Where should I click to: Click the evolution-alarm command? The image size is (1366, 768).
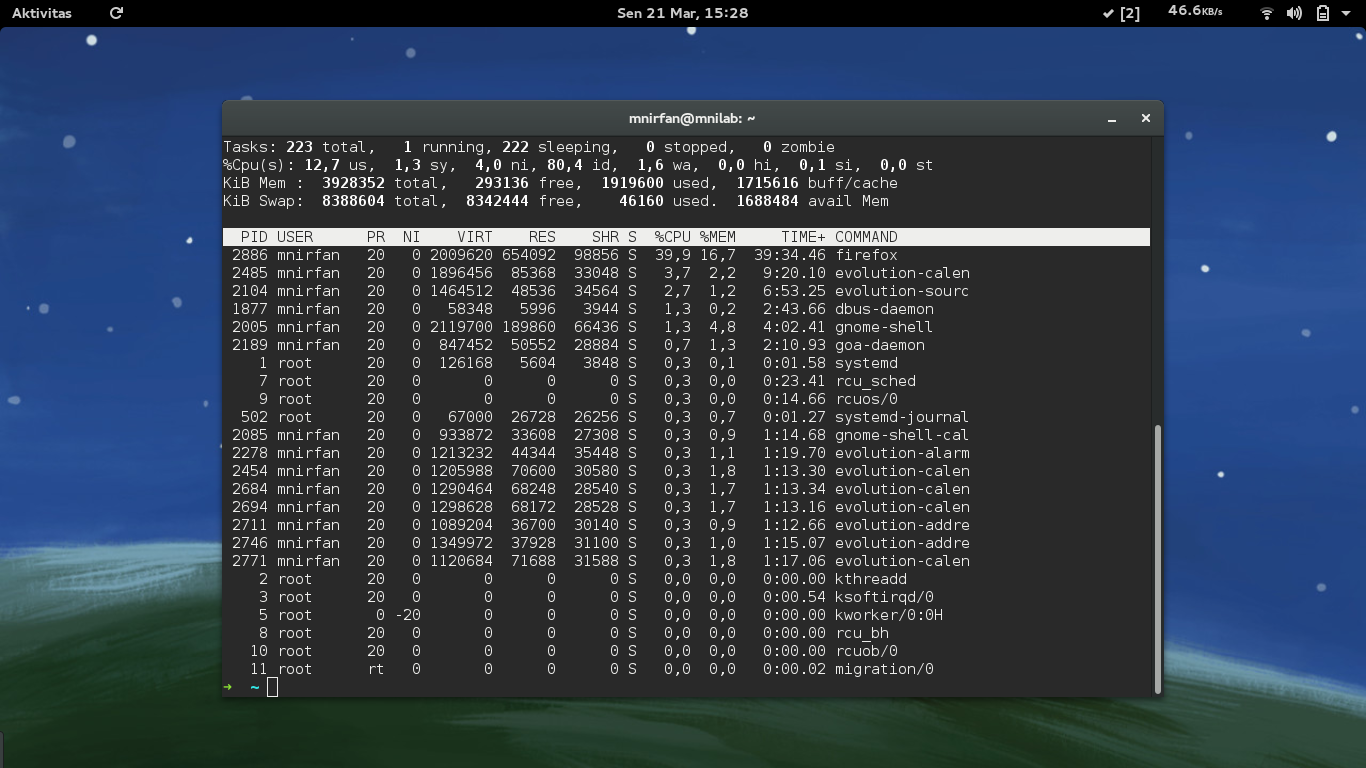[x=902, y=453]
